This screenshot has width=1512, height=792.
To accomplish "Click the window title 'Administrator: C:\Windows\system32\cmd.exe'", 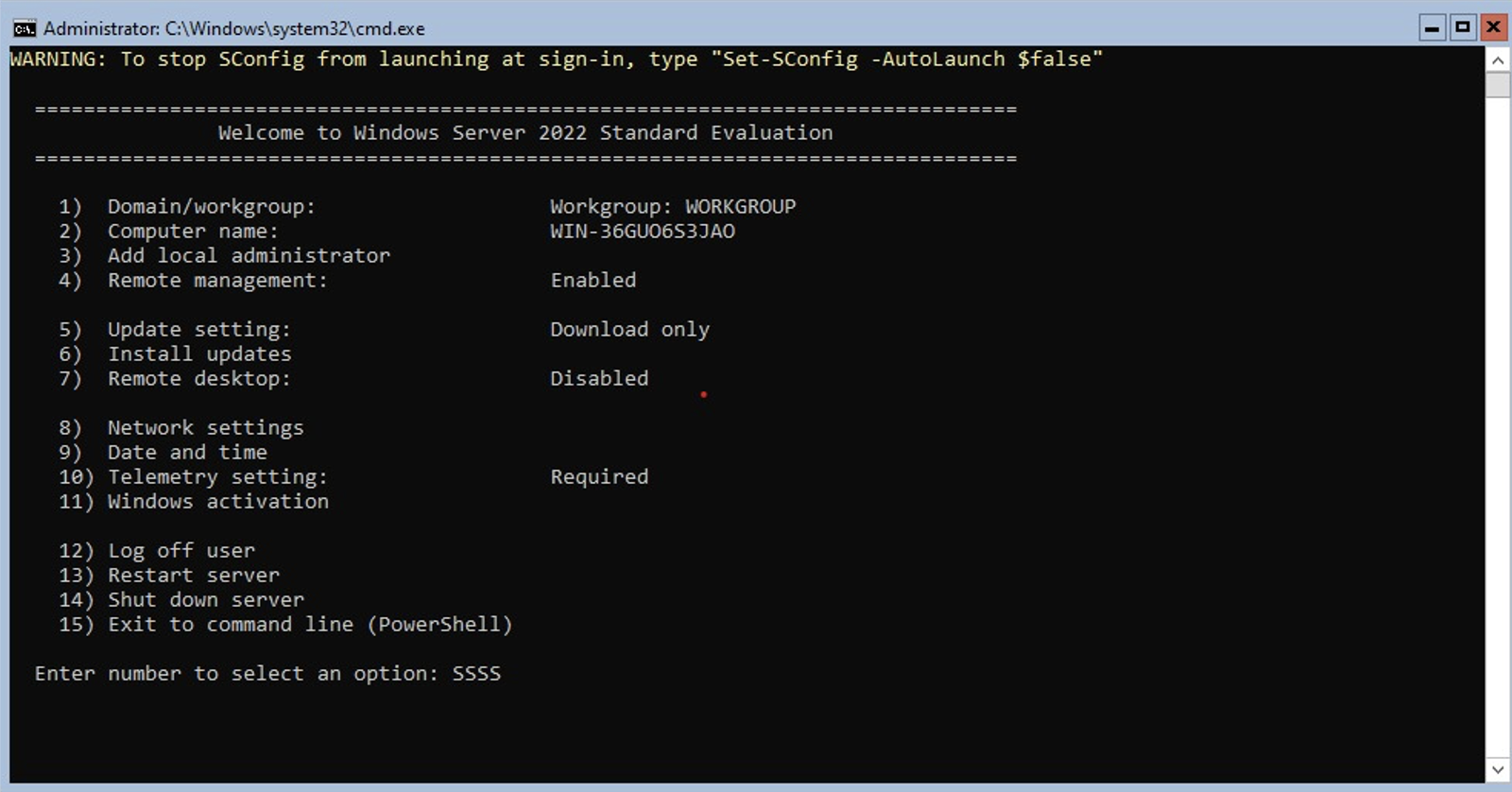I will click(234, 28).
